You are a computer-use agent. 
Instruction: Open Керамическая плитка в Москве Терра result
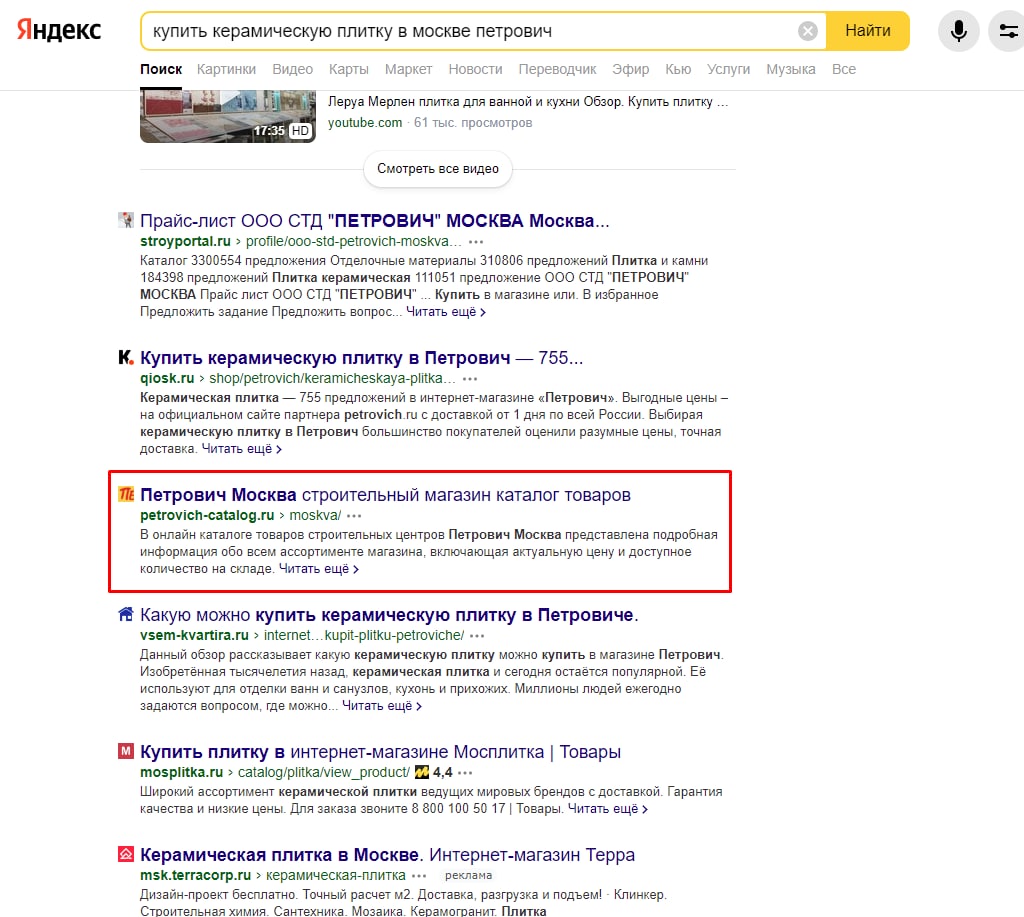click(x=387, y=855)
